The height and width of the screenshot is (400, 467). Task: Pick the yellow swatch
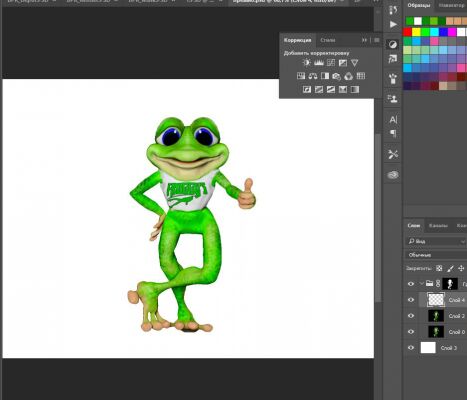pos(416,32)
